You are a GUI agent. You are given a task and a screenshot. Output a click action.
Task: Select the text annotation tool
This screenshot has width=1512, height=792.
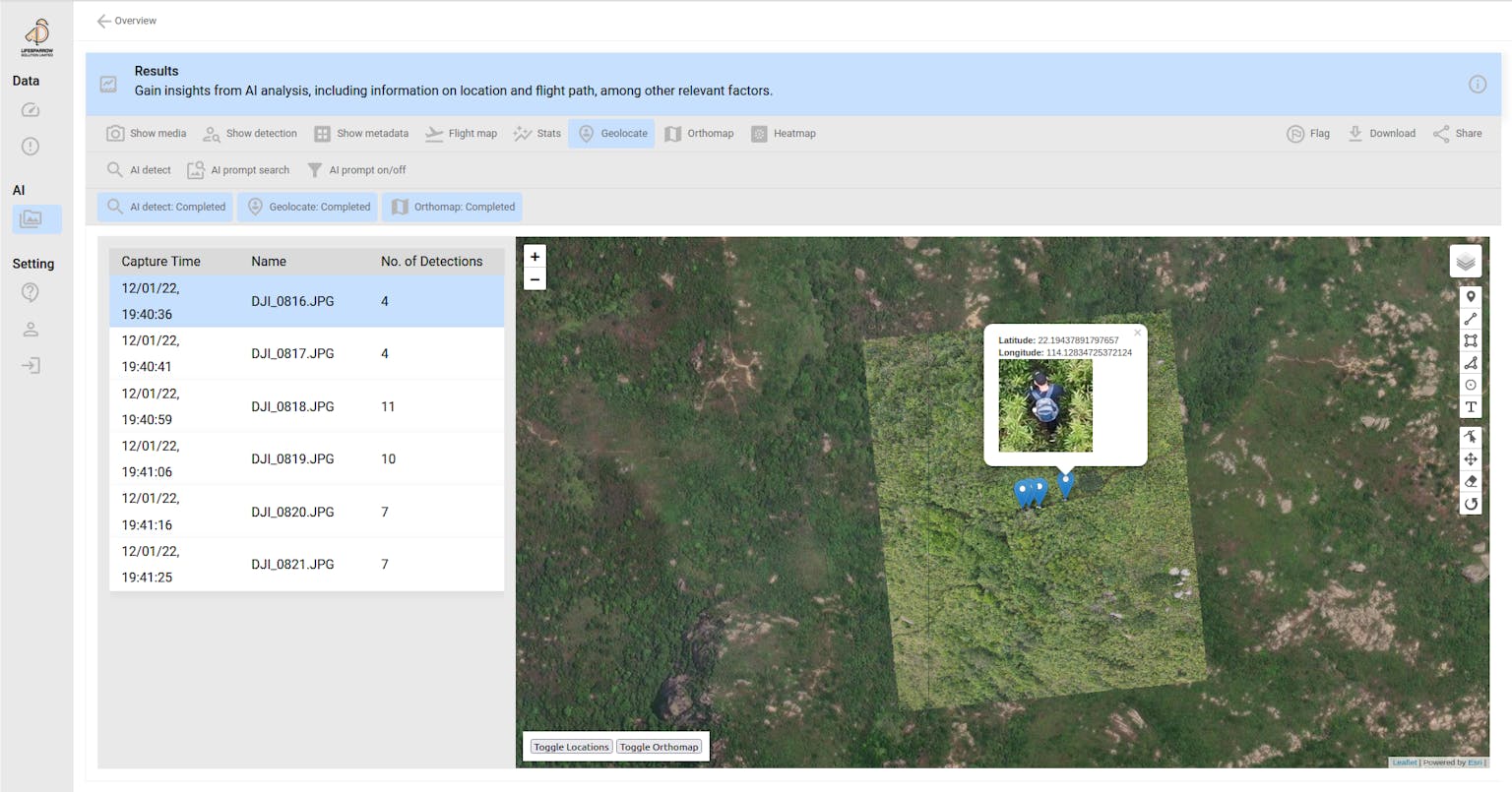point(1471,407)
